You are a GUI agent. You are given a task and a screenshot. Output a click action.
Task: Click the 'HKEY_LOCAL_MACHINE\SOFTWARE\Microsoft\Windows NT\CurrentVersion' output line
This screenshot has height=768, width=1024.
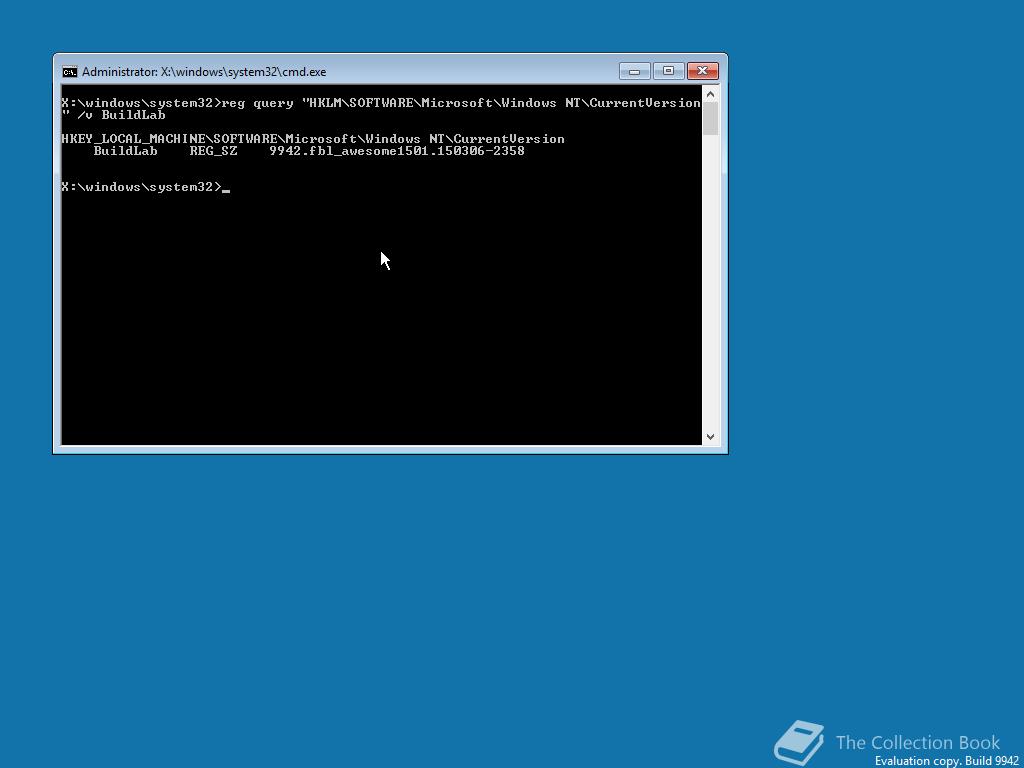(x=313, y=139)
